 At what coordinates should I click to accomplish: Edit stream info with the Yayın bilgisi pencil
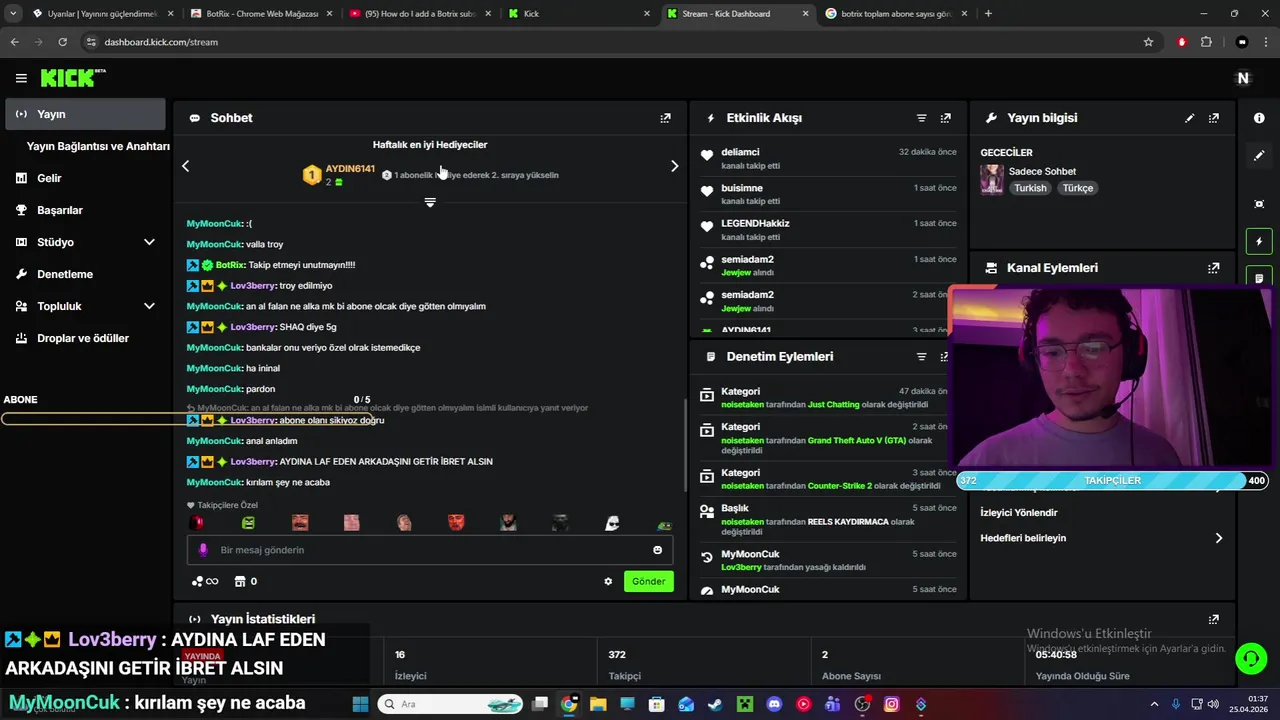(1190, 118)
